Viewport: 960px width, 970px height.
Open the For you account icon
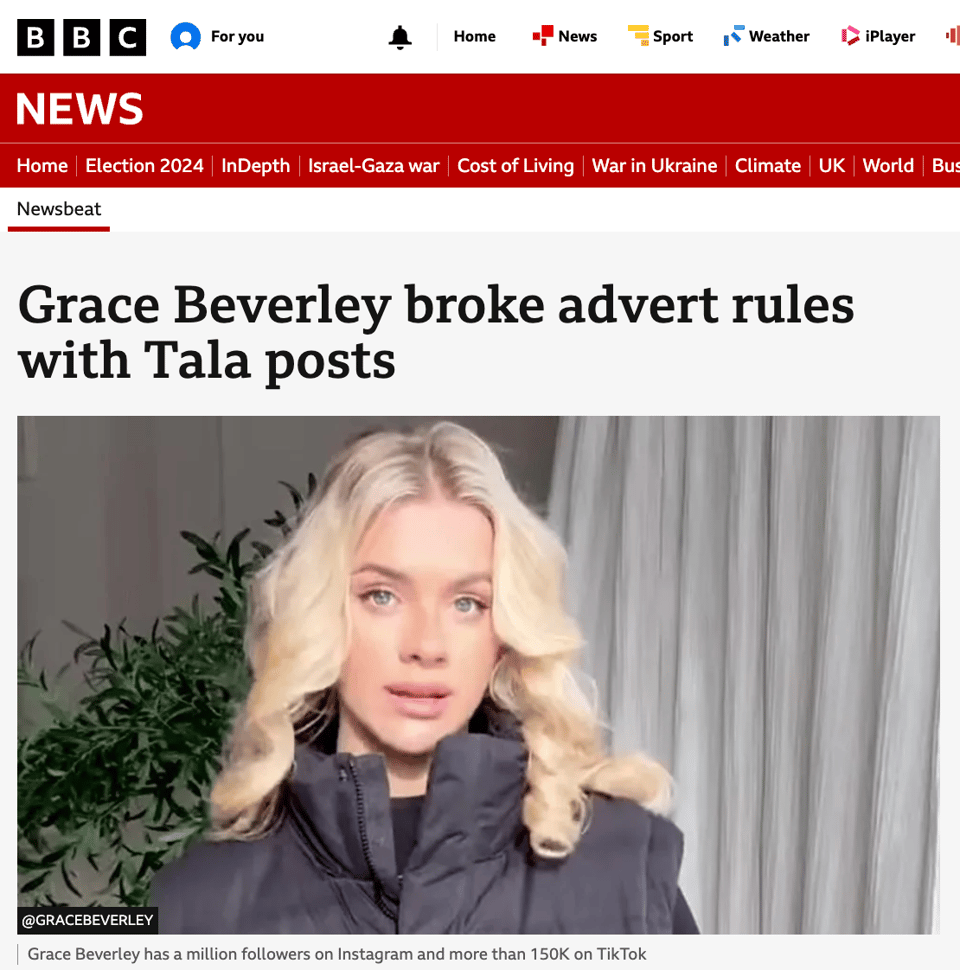pyautogui.click(x=186, y=36)
